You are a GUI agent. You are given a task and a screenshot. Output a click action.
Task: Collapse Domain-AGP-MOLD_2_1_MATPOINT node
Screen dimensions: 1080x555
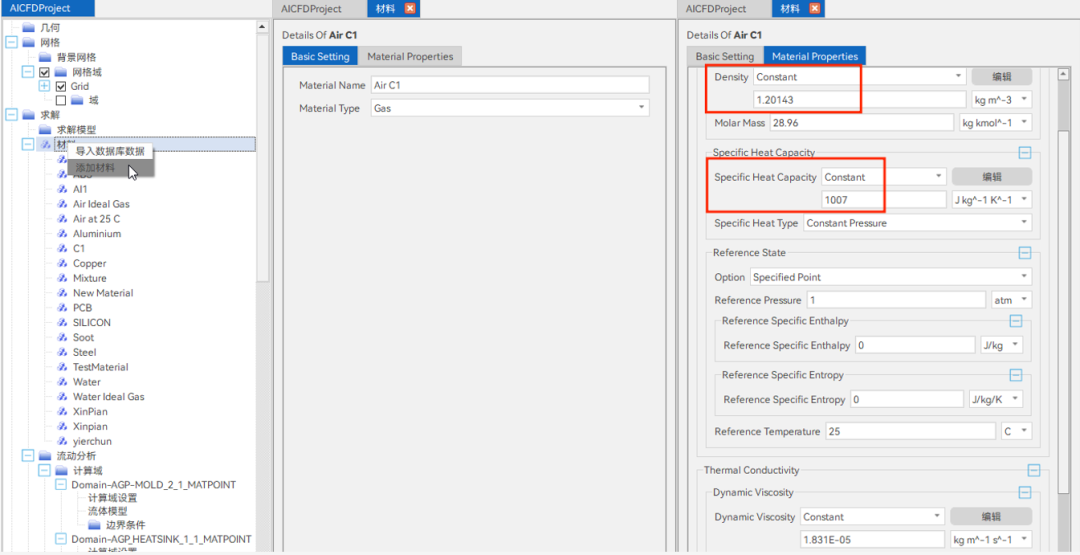point(61,485)
